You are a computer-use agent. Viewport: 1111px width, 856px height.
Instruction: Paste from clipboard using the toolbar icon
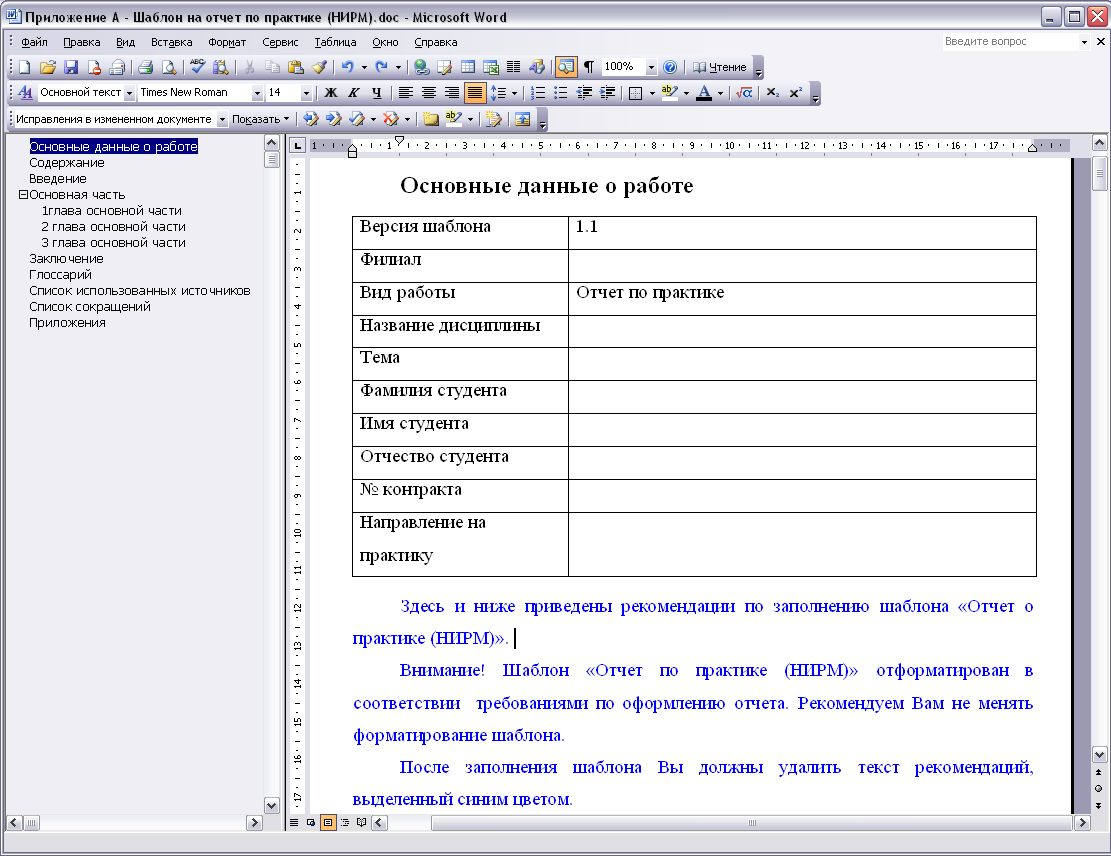pyautogui.click(x=296, y=67)
